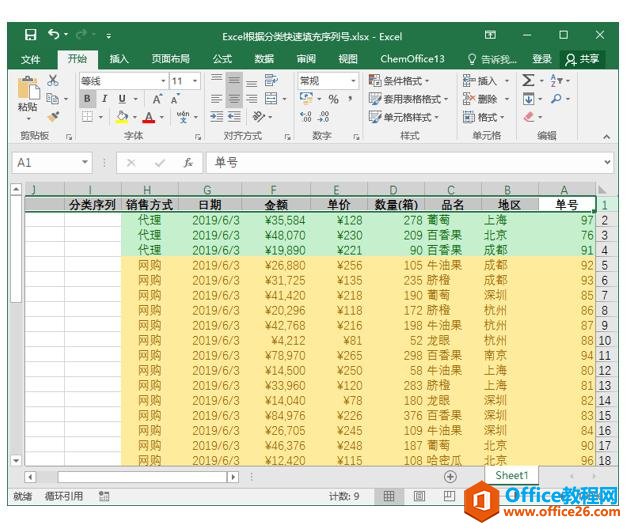The image size is (627, 529).
Task: Click Increase Font Size icon
Action: coord(157,99)
